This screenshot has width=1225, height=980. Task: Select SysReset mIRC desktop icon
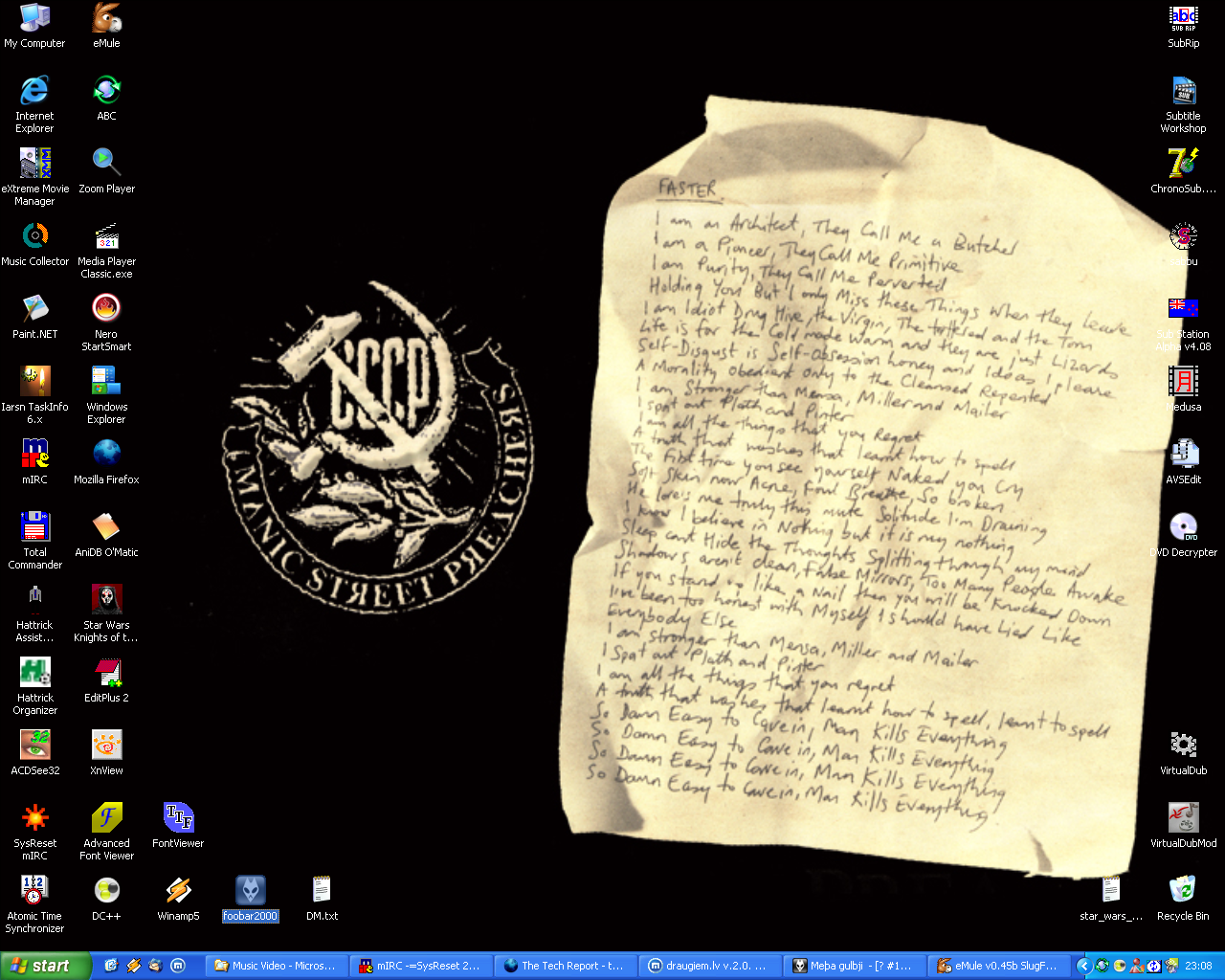click(x=34, y=832)
